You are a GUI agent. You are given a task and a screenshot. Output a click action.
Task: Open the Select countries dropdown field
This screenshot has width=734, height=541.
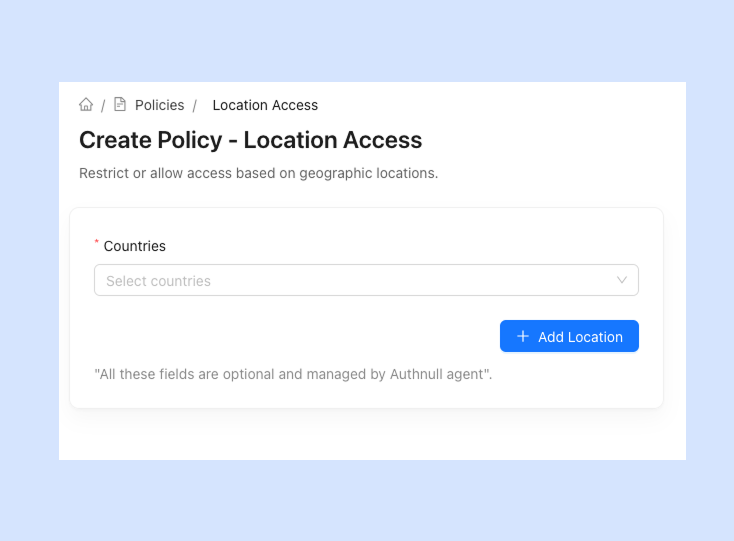tap(366, 280)
